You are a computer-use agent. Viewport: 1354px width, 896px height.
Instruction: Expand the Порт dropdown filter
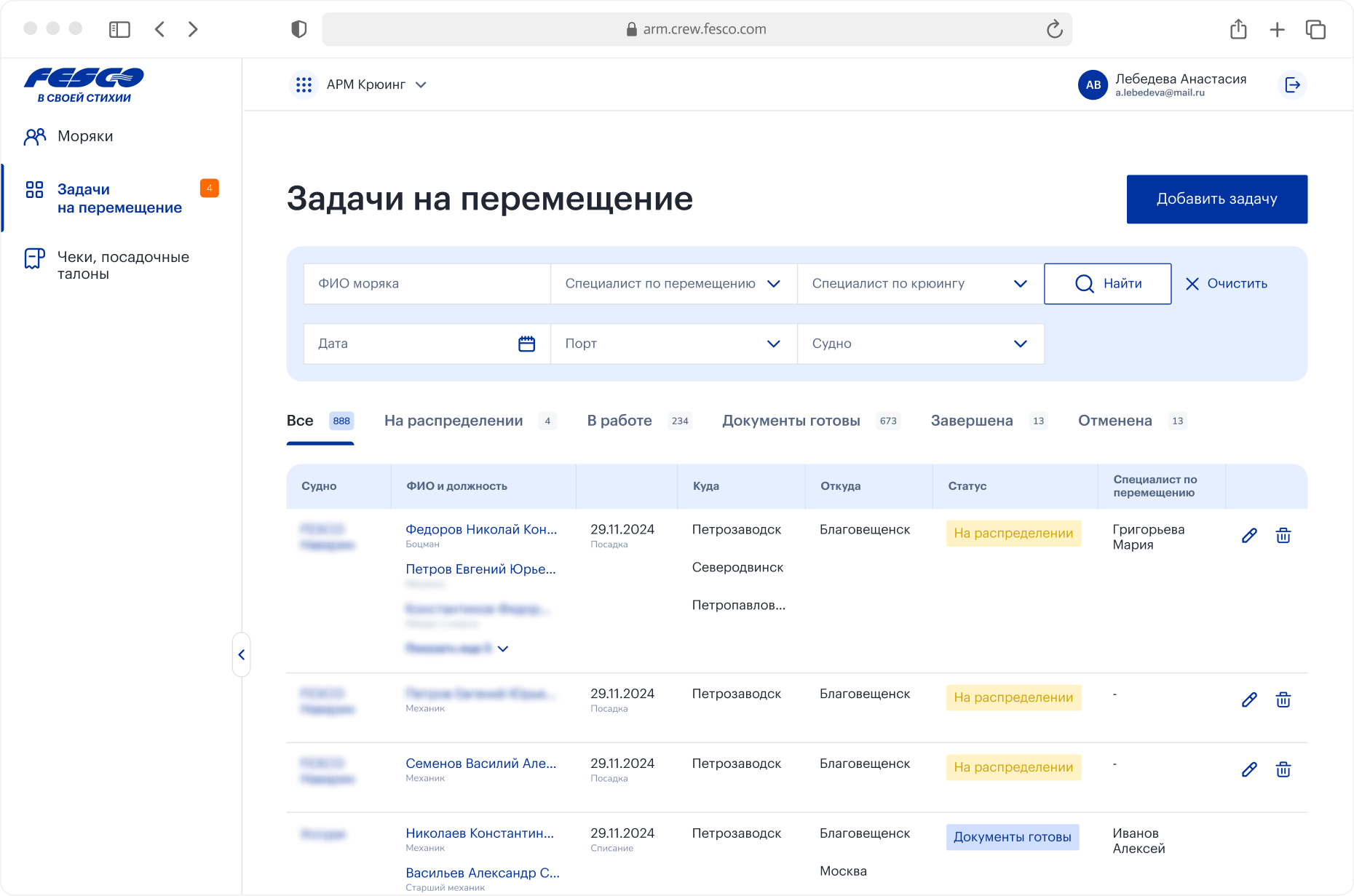pyautogui.click(x=673, y=344)
